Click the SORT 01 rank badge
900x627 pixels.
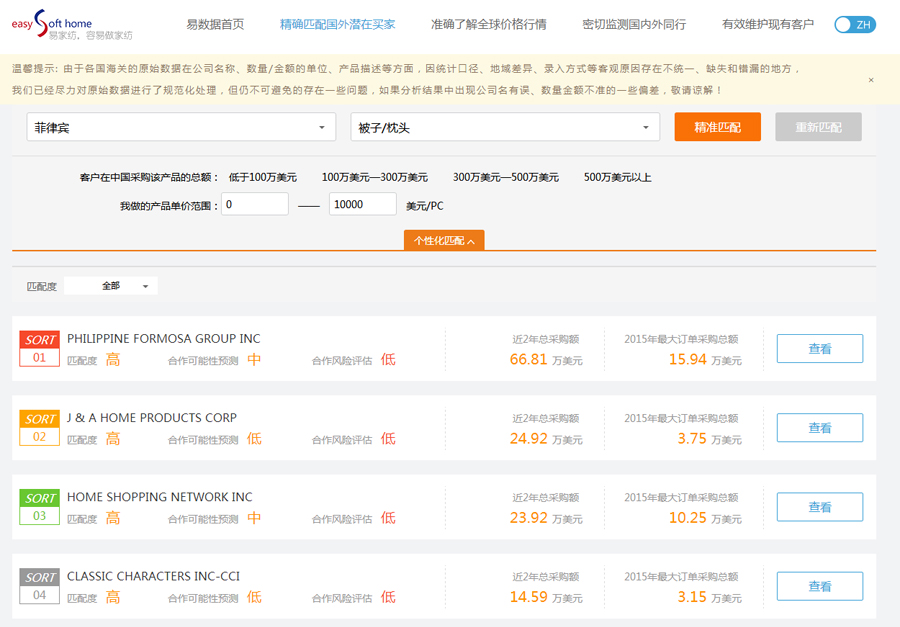40,349
